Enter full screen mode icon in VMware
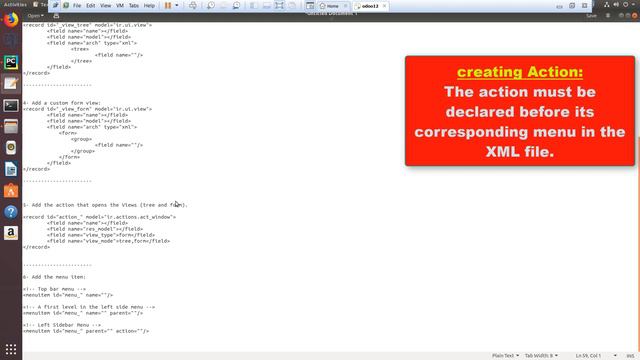This screenshot has height=360, width=640. tap(280, 6)
